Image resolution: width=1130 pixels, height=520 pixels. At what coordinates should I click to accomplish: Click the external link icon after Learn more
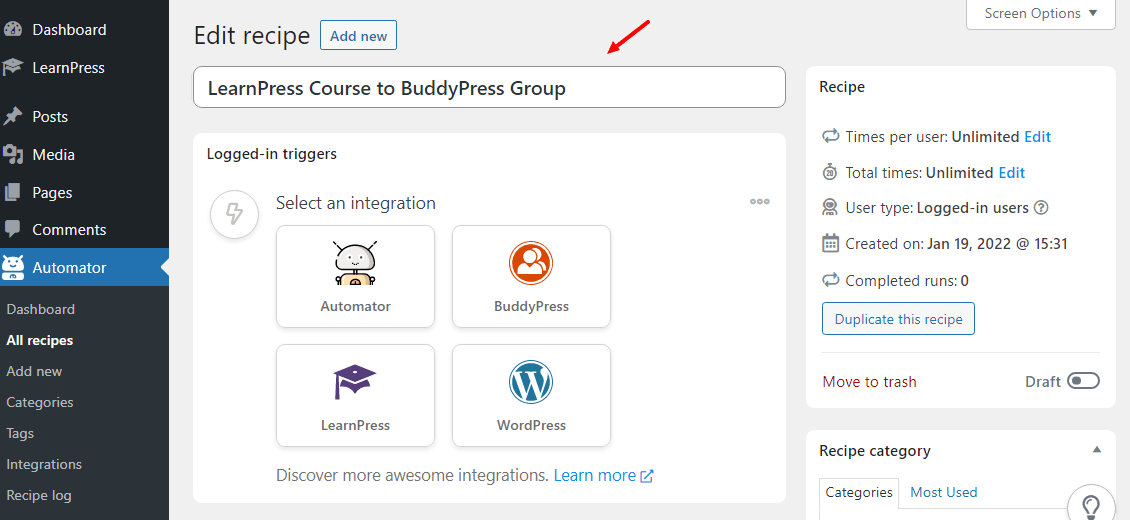click(647, 476)
